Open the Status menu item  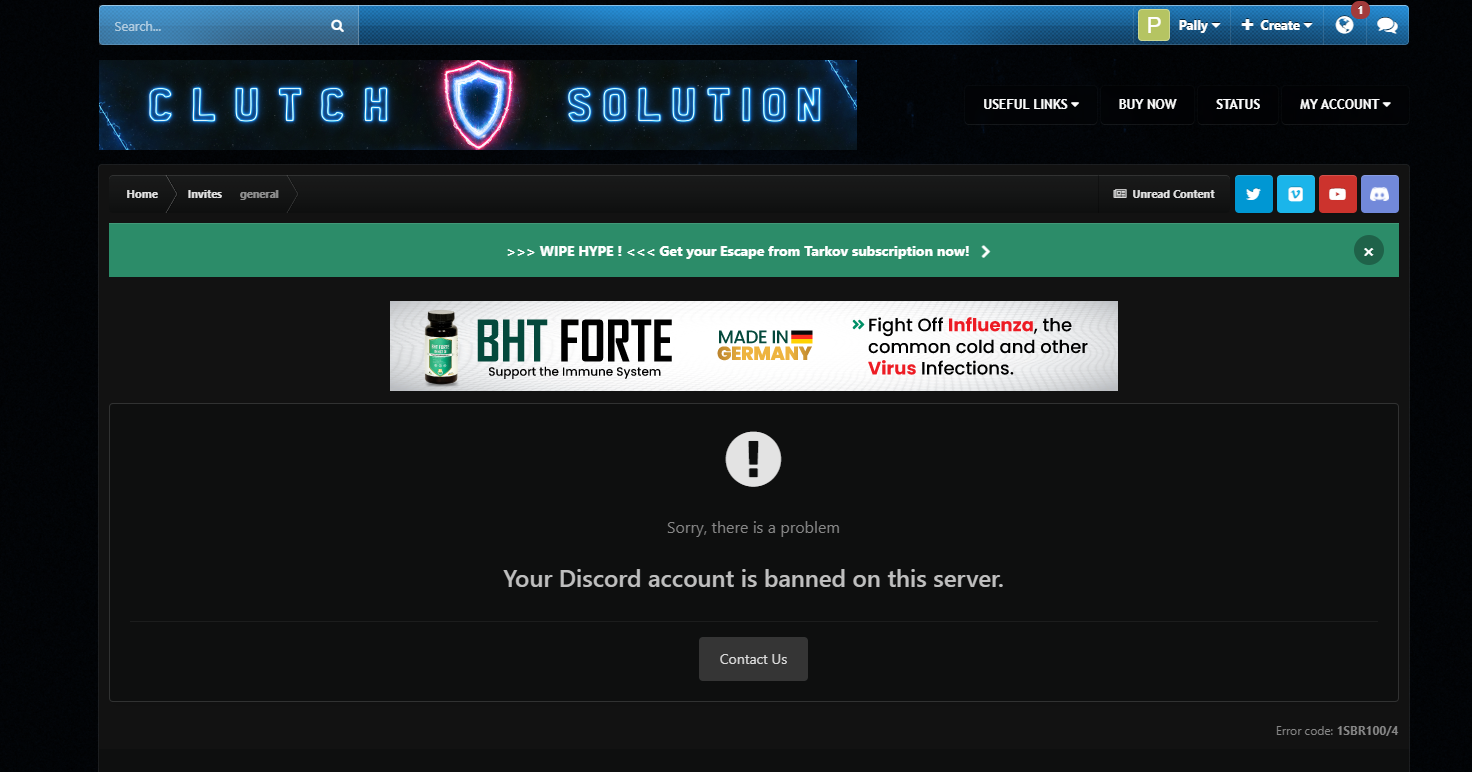click(1238, 104)
